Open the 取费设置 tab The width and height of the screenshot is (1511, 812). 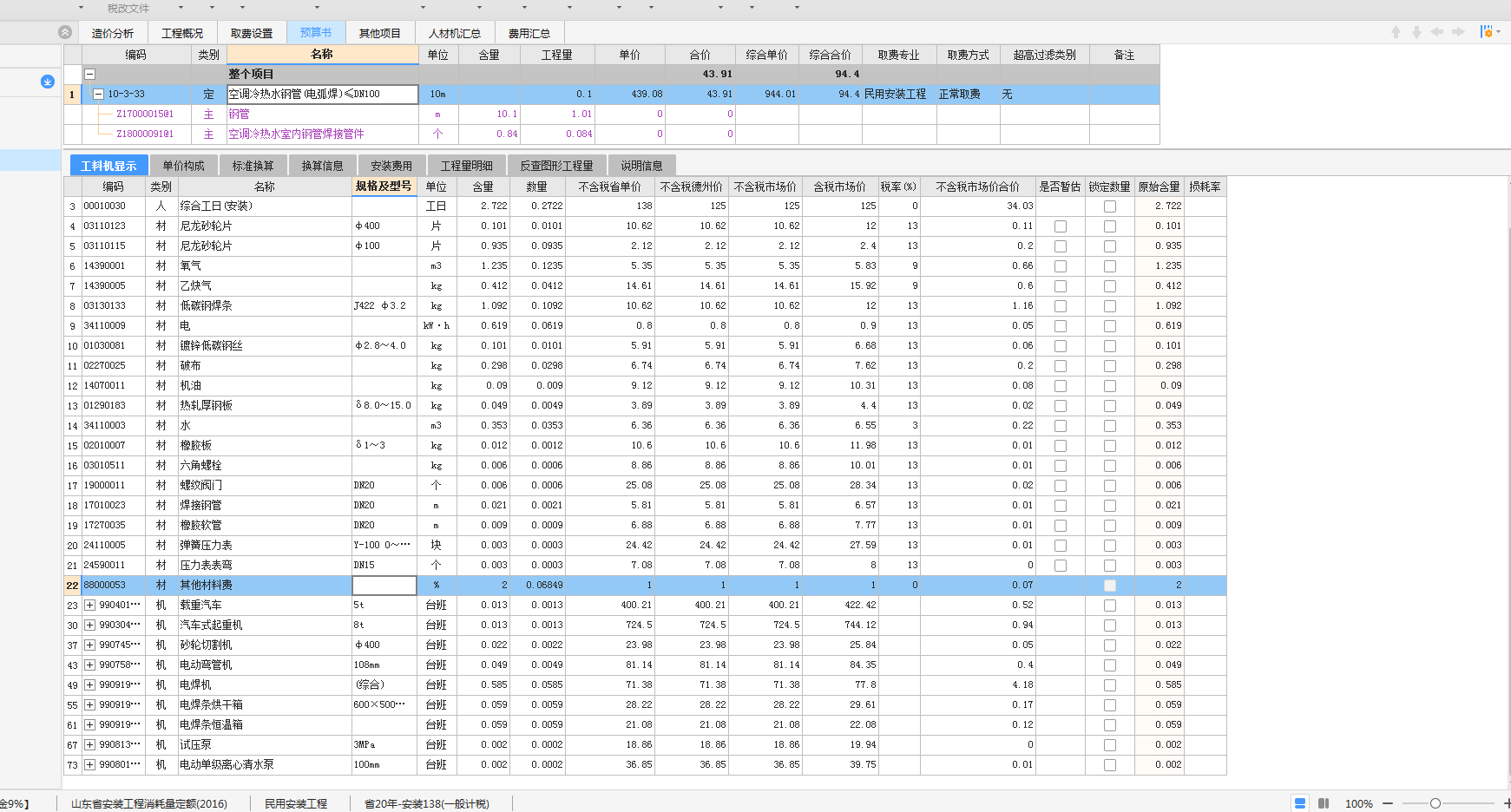click(x=252, y=33)
